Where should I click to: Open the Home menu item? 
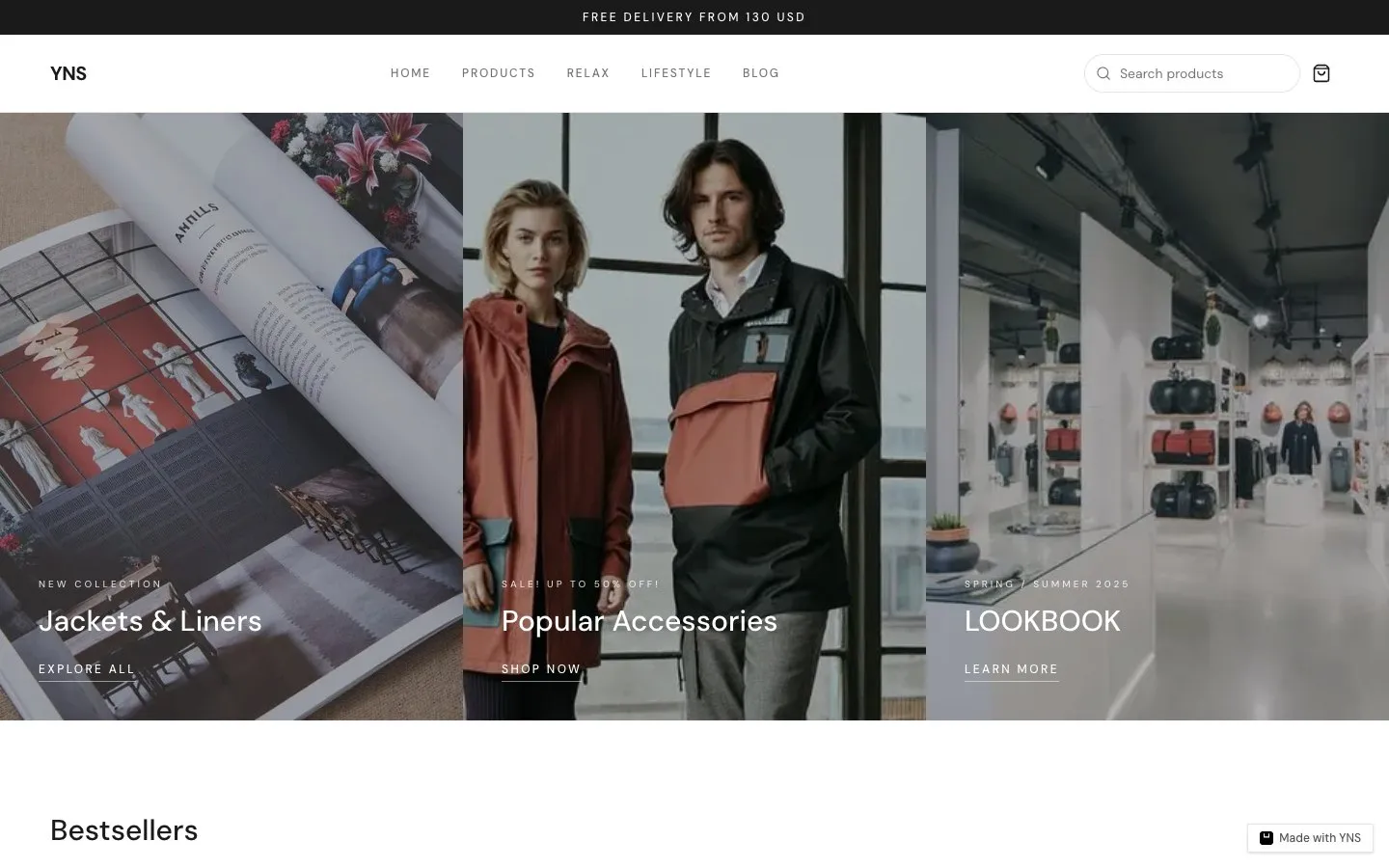click(411, 73)
